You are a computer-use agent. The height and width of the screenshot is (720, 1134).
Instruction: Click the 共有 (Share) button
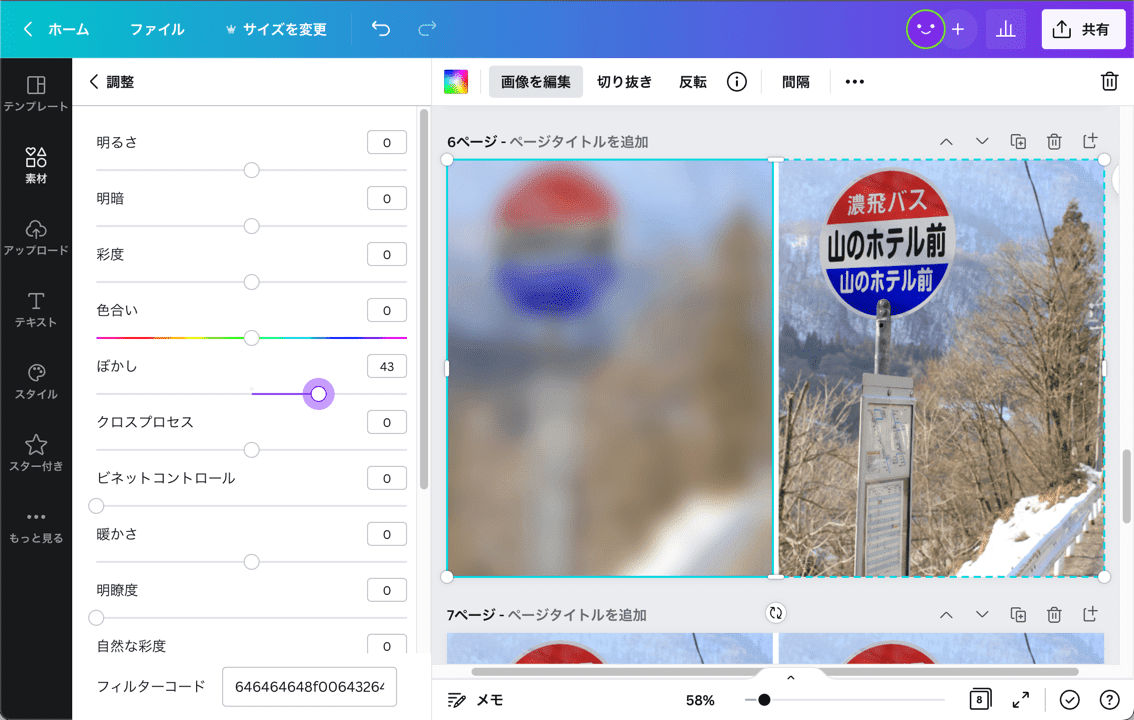coord(1083,29)
